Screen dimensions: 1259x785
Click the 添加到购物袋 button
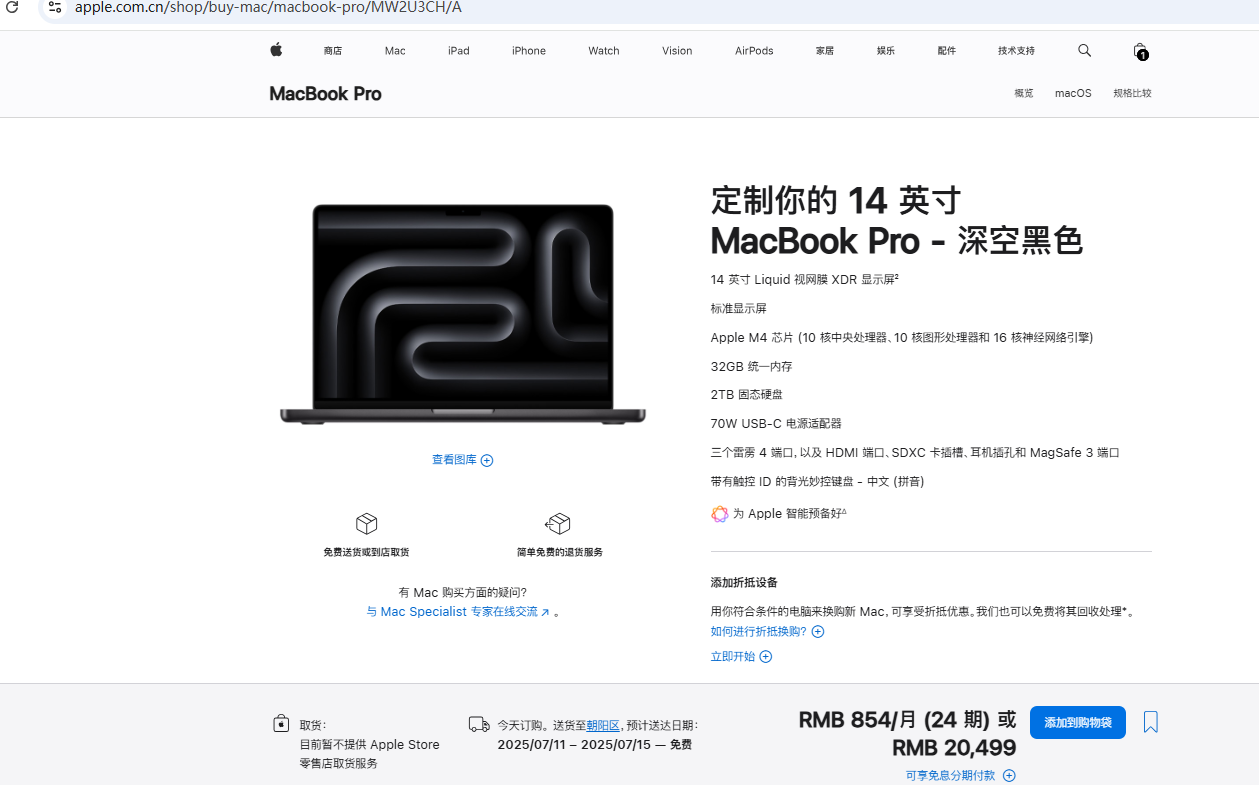(1078, 722)
